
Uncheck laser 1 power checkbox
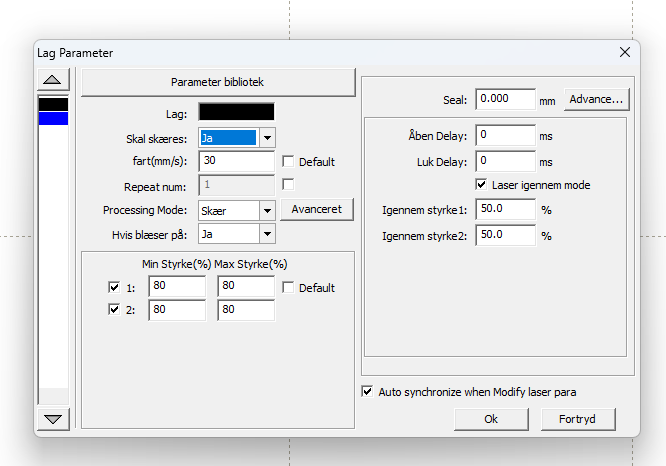(x=114, y=287)
